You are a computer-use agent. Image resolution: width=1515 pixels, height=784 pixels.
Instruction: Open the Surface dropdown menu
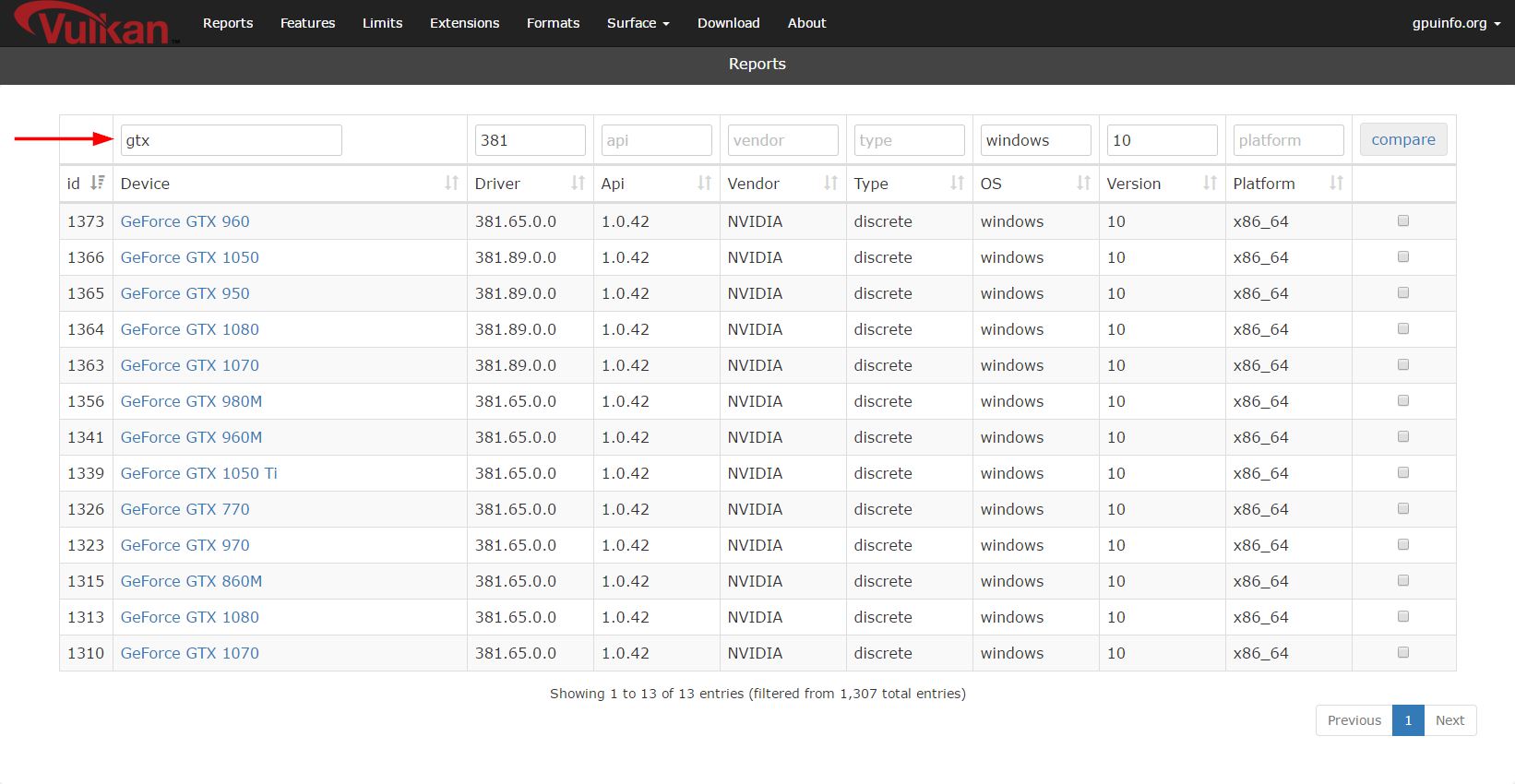click(x=638, y=23)
